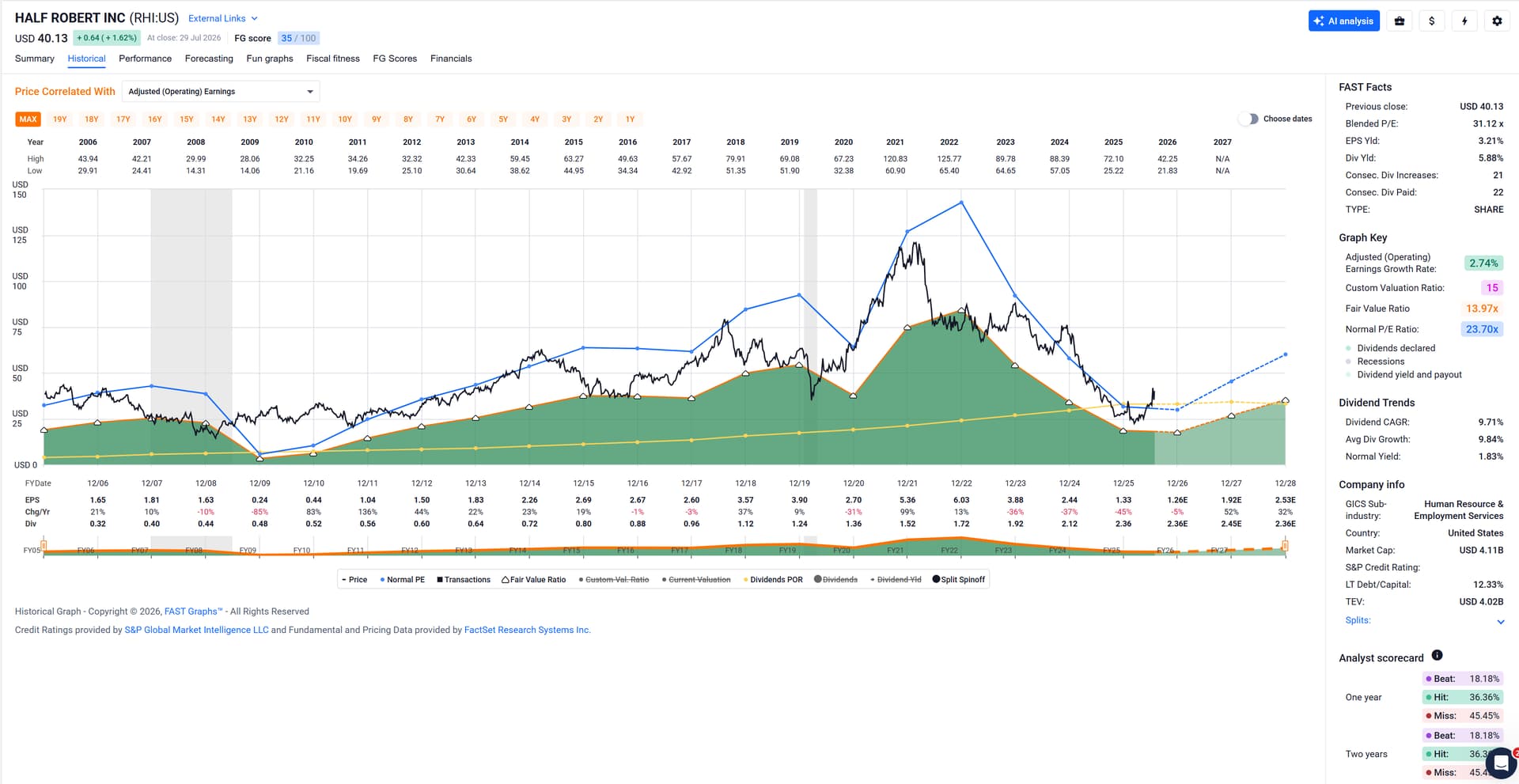Visit FactSet Research Systems Inc. link
The width and height of the screenshot is (1519, 784).
point(528,631)
